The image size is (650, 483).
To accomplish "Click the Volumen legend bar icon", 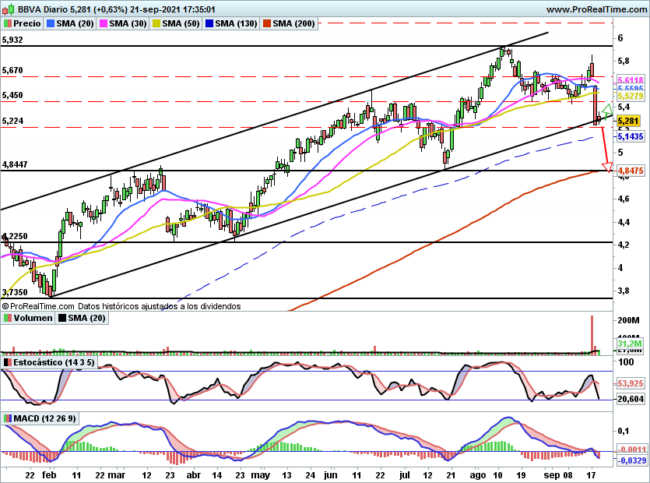I will point(7,318).
